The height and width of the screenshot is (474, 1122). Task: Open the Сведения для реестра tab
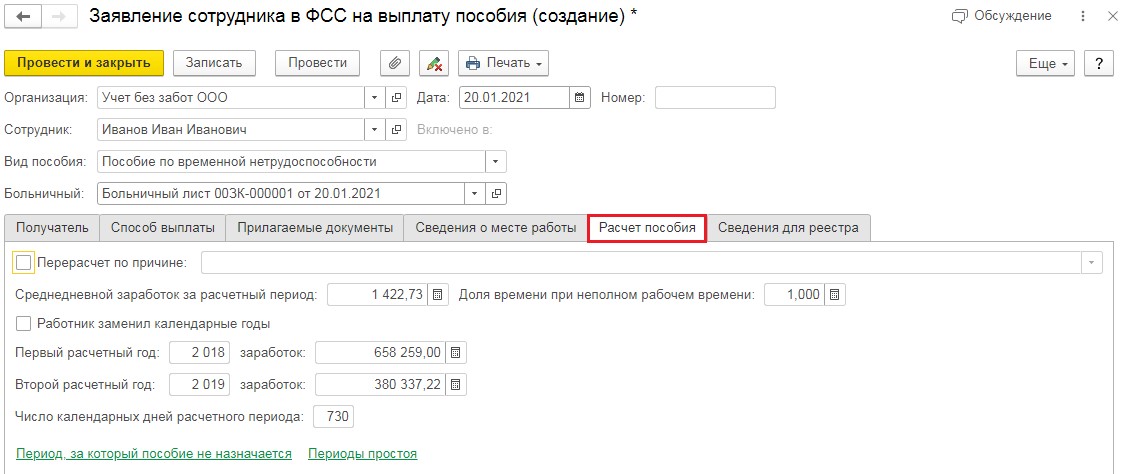(x=789, y=228)
